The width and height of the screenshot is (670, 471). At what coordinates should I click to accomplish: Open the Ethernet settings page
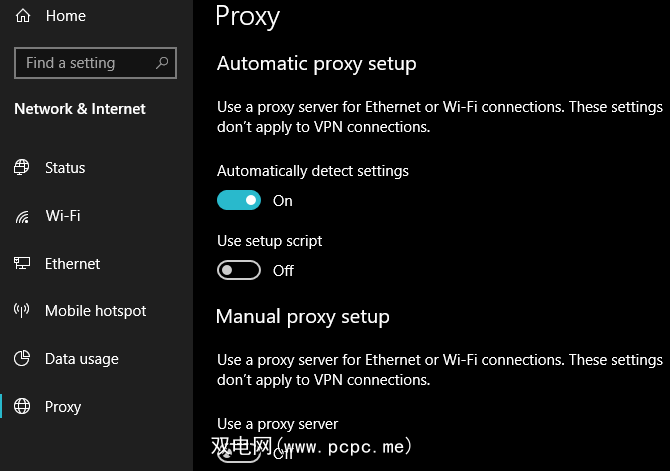click(x=72, y=264)
